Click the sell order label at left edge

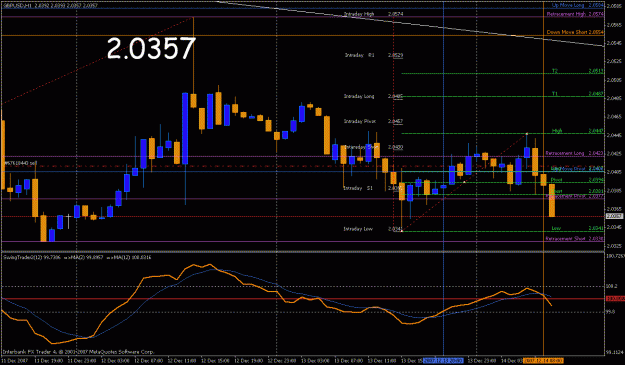pyautogui.click(x=20, y=163)
